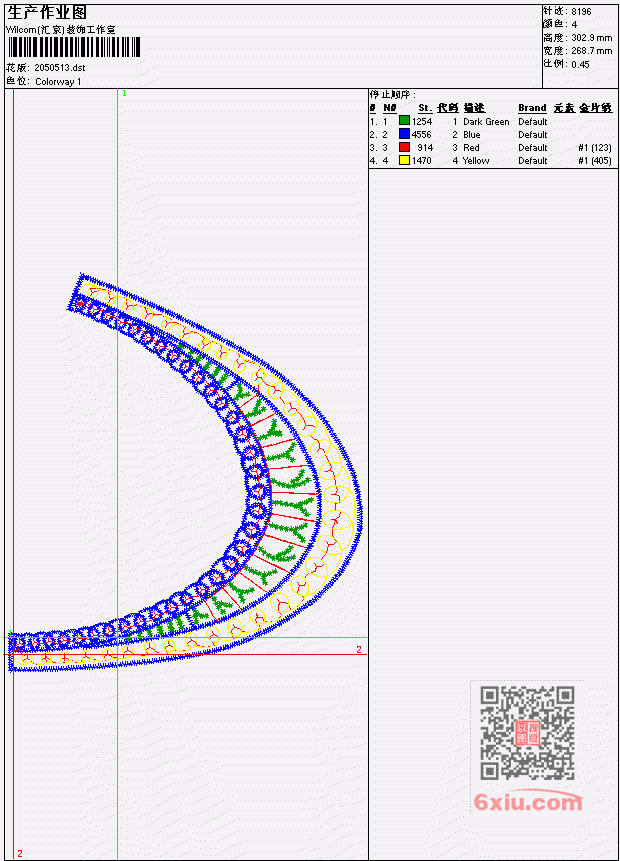Select stitch count '1254' in Dark Green row
This screenshot has width=620, height=861.
click(x=422, y=121)
